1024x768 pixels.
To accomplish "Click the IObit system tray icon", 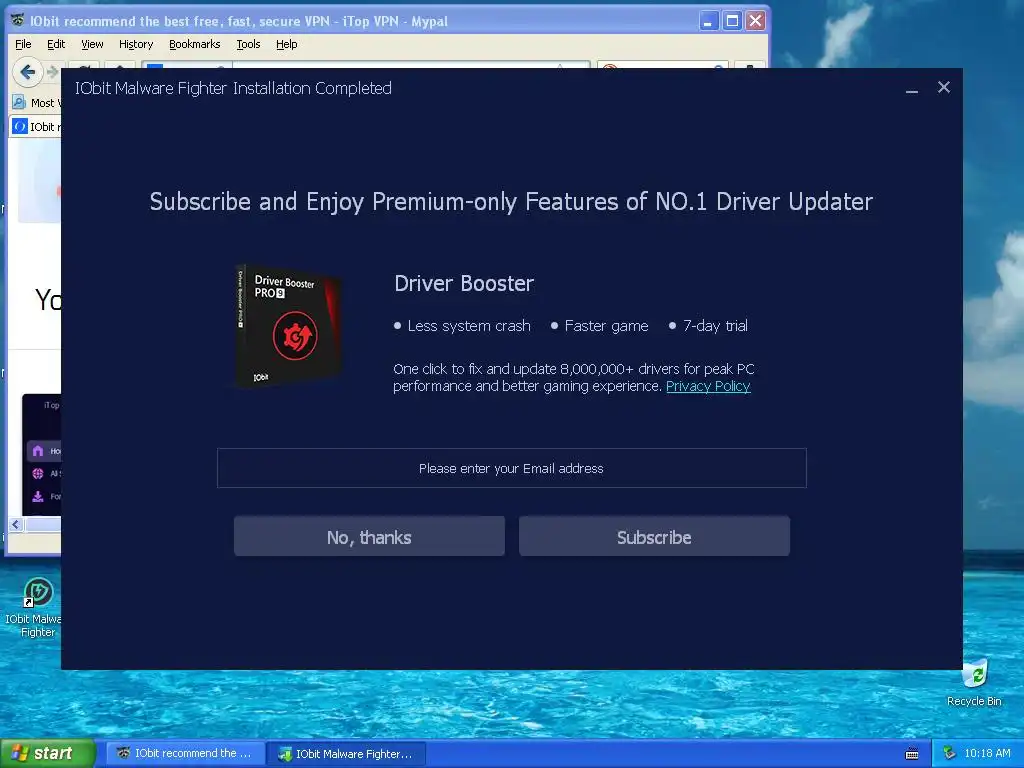I will click(950, 754).
